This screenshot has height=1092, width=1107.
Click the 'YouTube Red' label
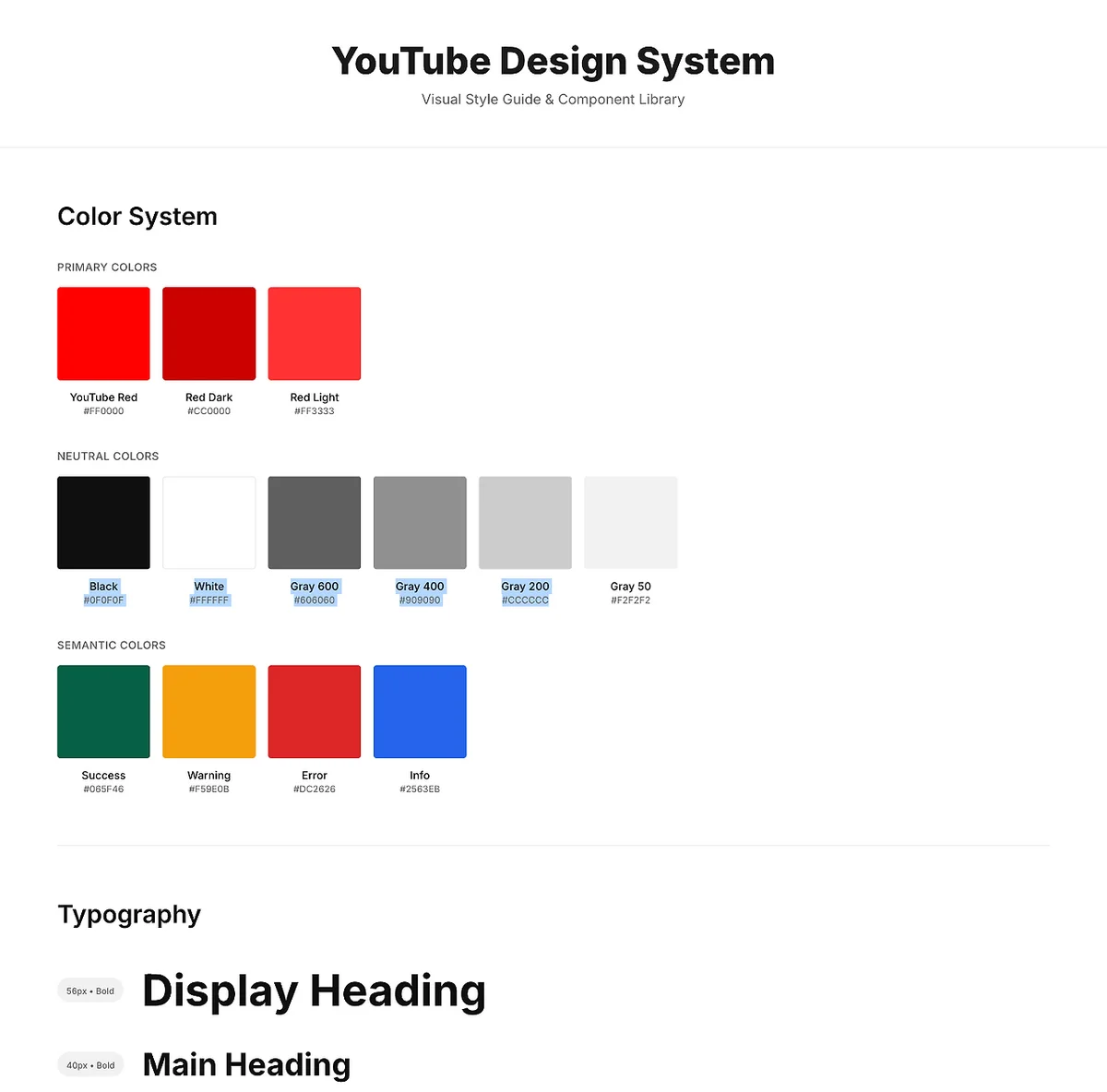coord(103,398)
